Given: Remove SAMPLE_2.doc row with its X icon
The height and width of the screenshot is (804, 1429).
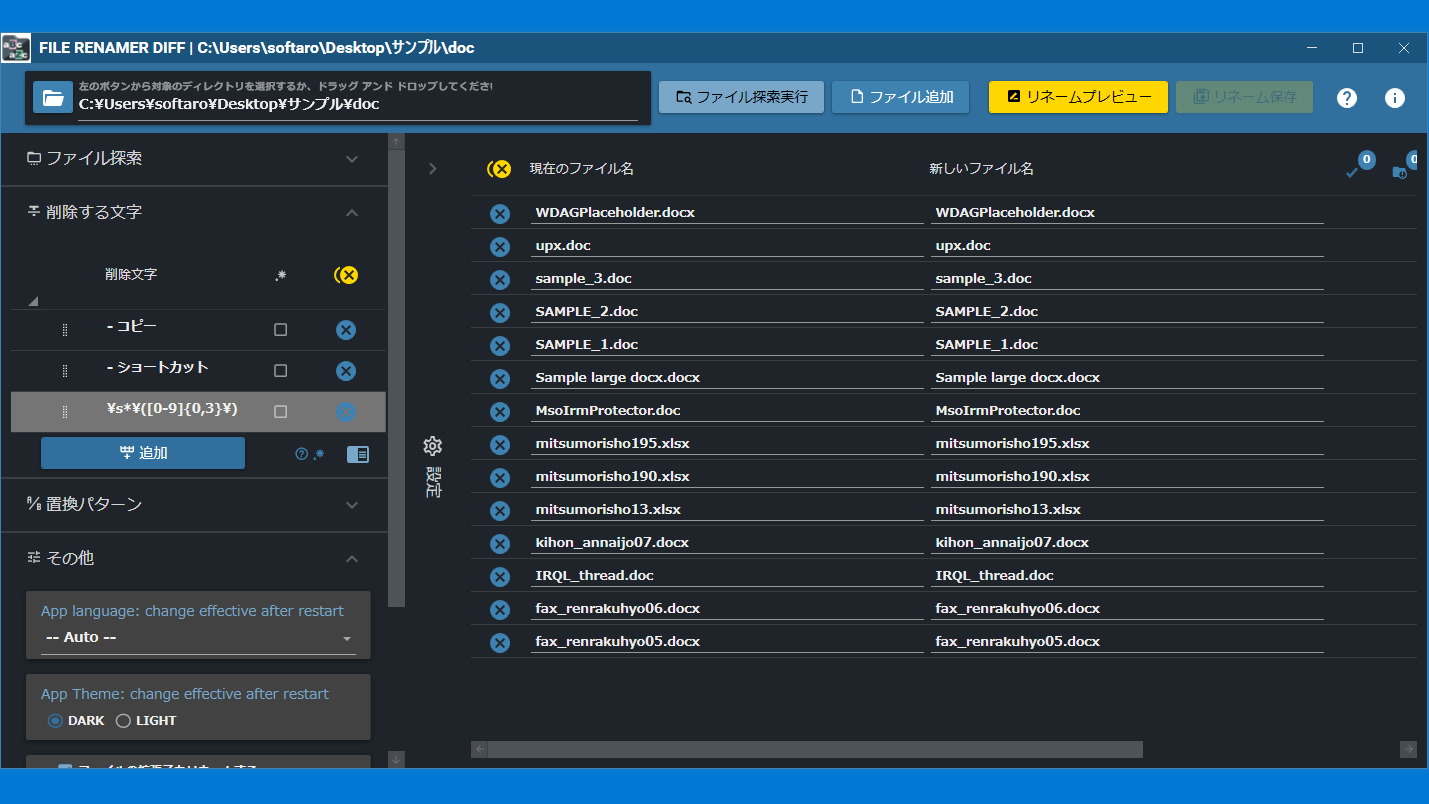Looking at the screenshot, I should tap(500, 312).
